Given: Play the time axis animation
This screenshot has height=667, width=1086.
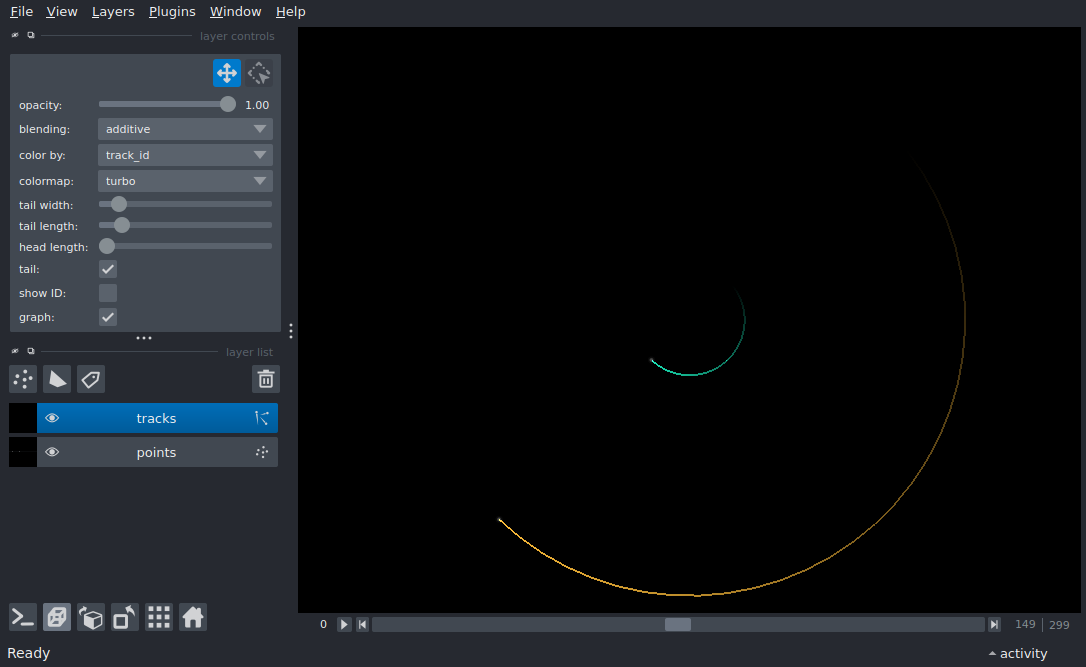Looking at the screenshot, I should point(344,624).
